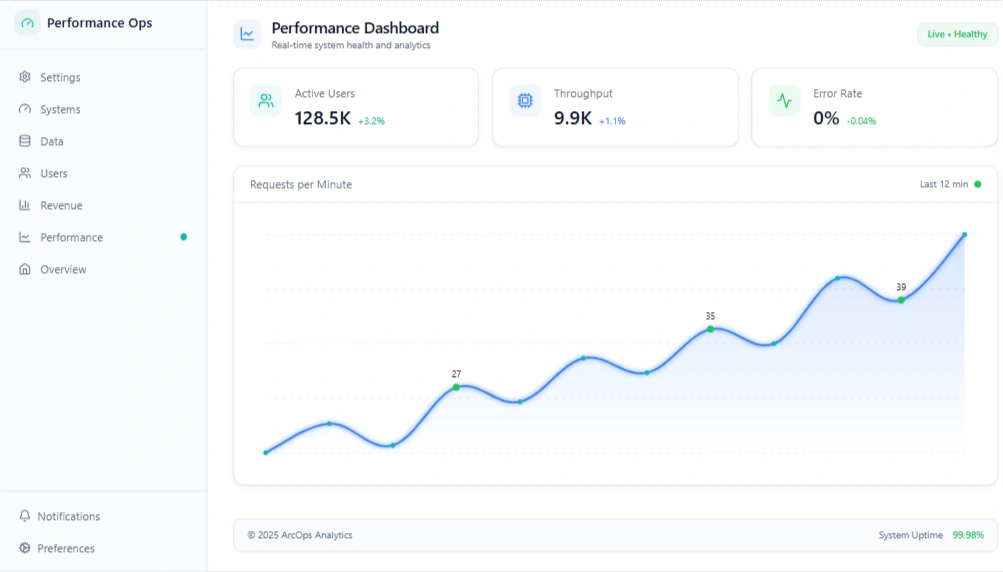Click the Notifications bell icon
Image resolution: width=1003 pixels, height=572 pixels.
coord(25,516)
